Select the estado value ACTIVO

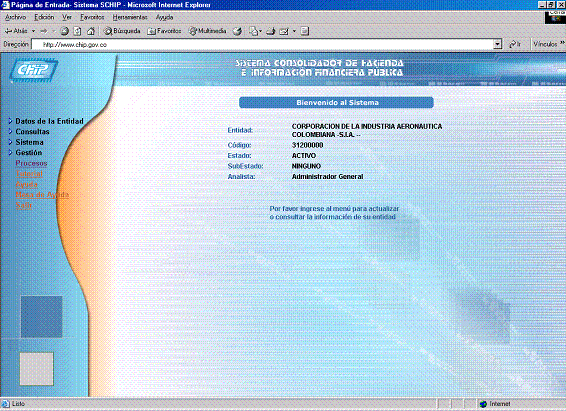point(304,156)
